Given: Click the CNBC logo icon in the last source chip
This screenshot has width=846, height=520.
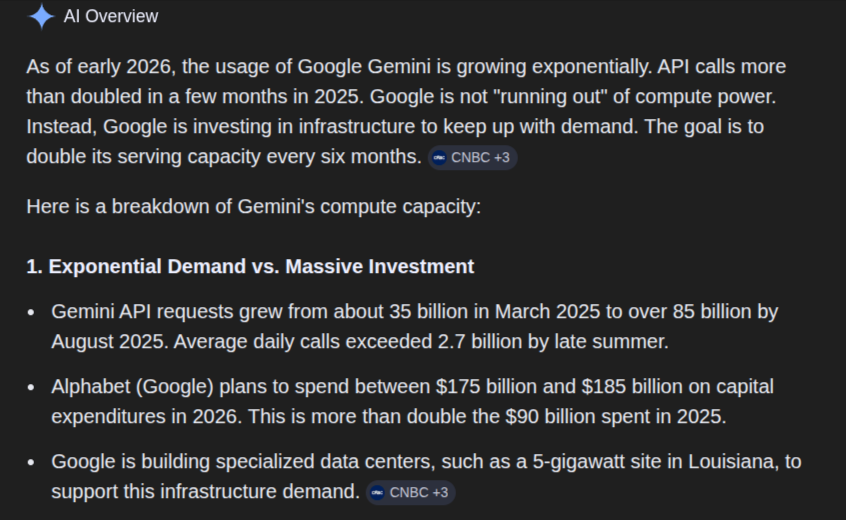Looking at the screenshot, I should (x=377, y=492).
